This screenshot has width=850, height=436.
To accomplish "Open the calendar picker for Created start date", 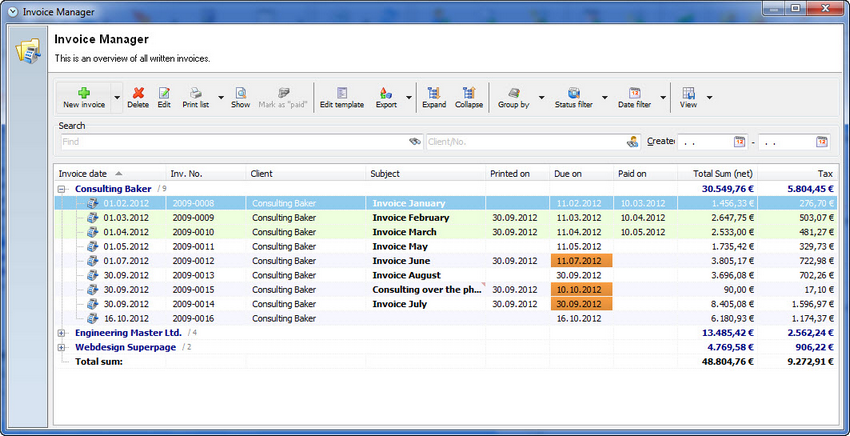I will pos(739,142).
